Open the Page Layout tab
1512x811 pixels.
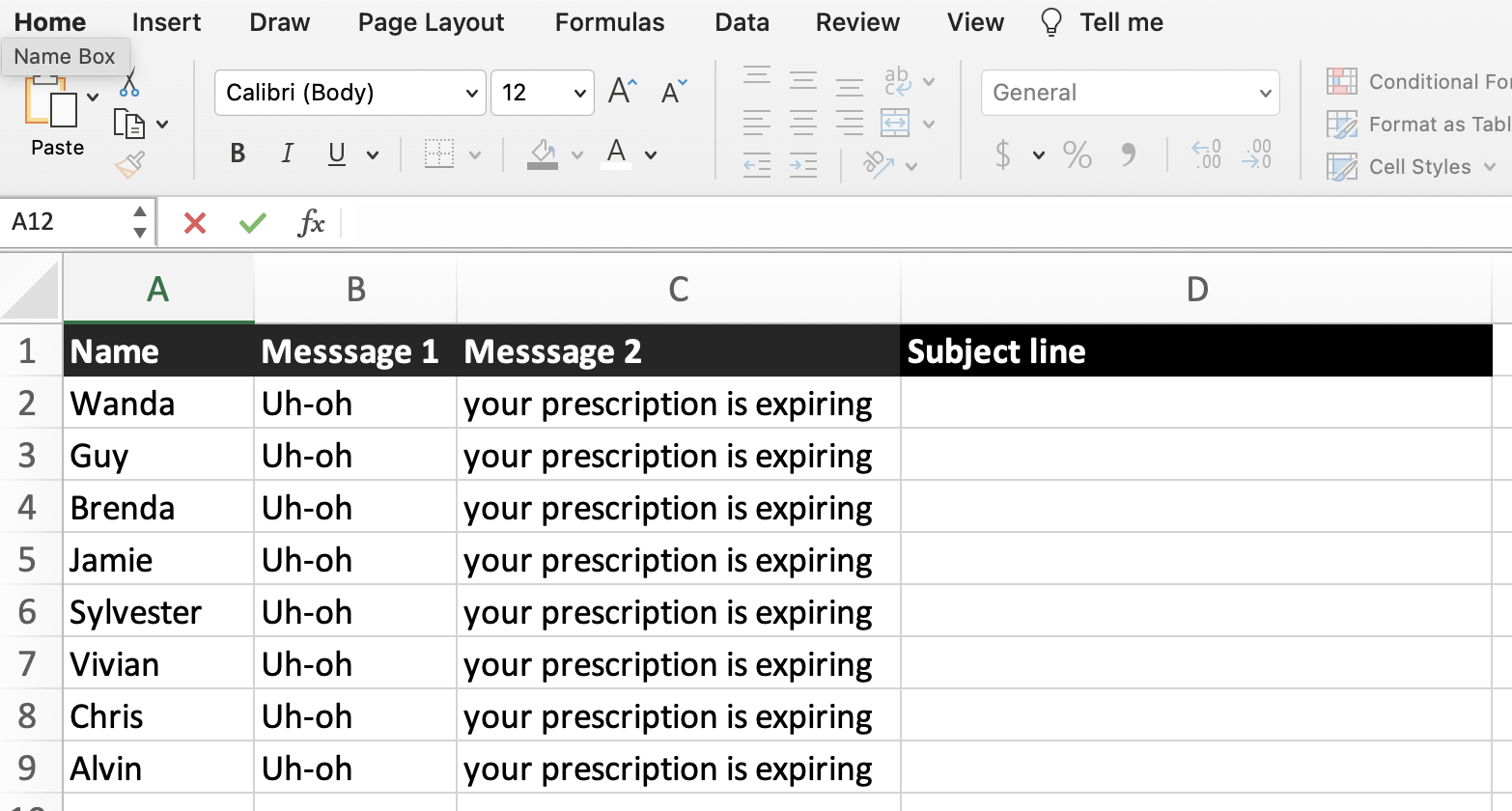(431, 22)
